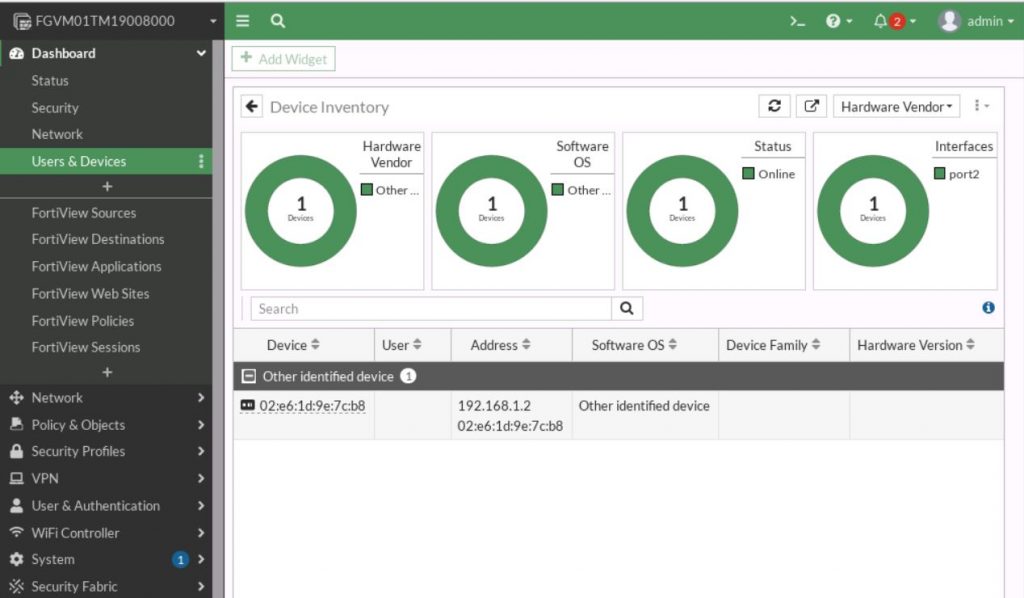This screenshot has height=598, width=1024.
Task: Click the info icon beside the search bar
Action: coord(988,308)
